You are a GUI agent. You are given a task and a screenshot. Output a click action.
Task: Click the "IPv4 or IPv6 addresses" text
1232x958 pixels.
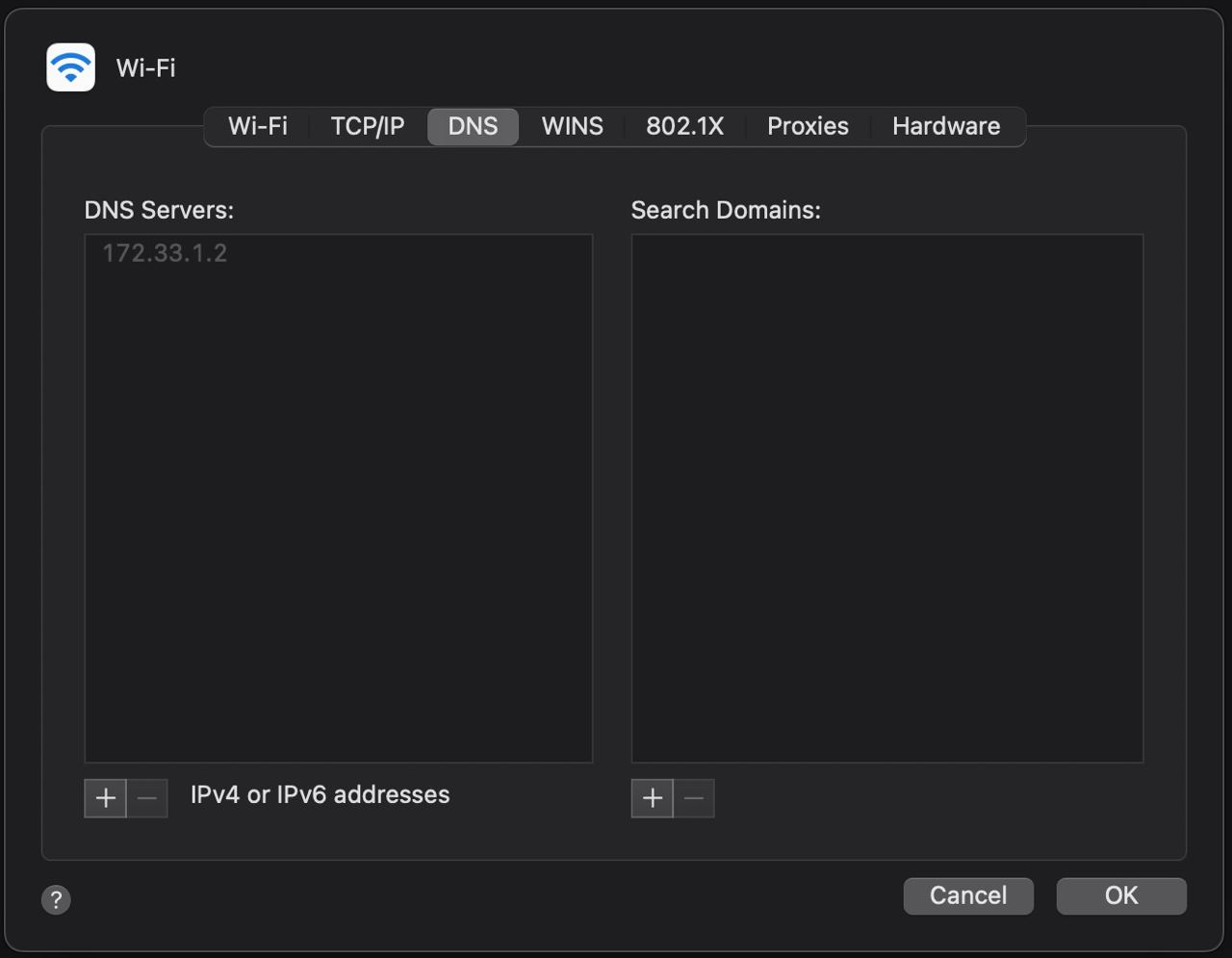tap(320, 794)
